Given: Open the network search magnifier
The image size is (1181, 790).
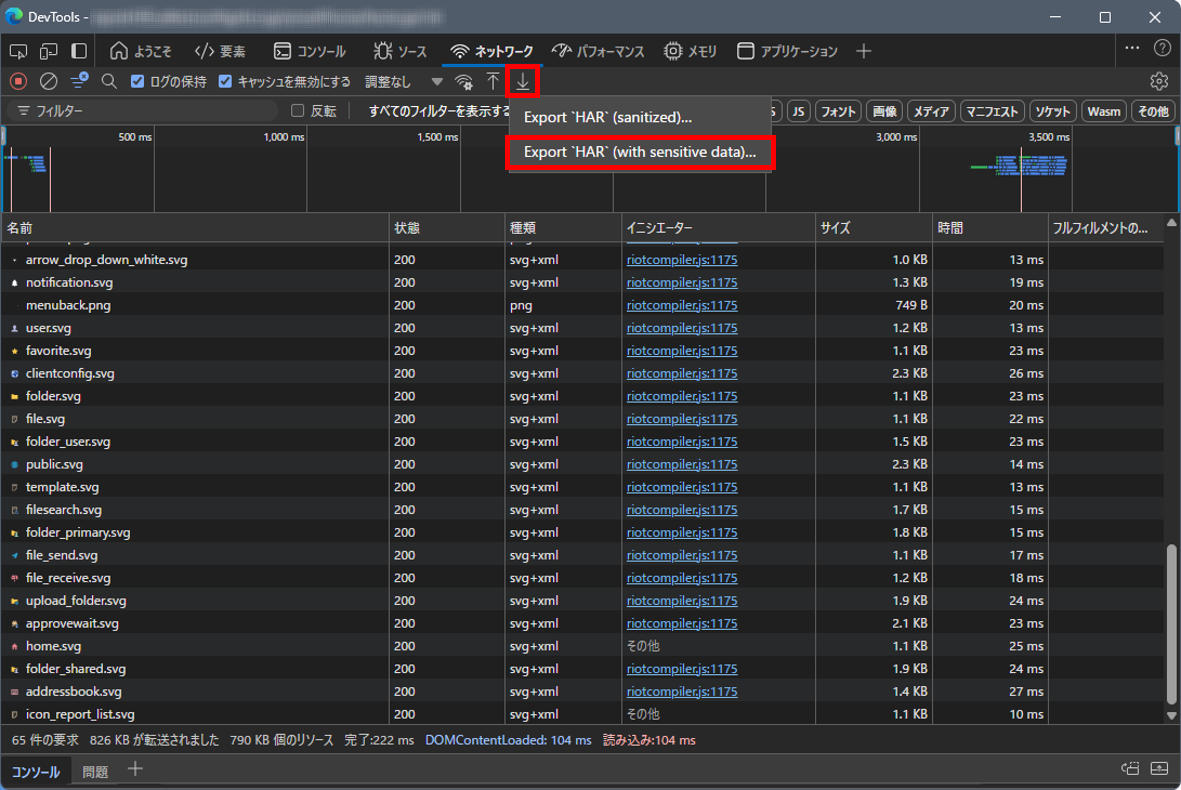Looking at the screenshot, I should click(x=109, y=81).
